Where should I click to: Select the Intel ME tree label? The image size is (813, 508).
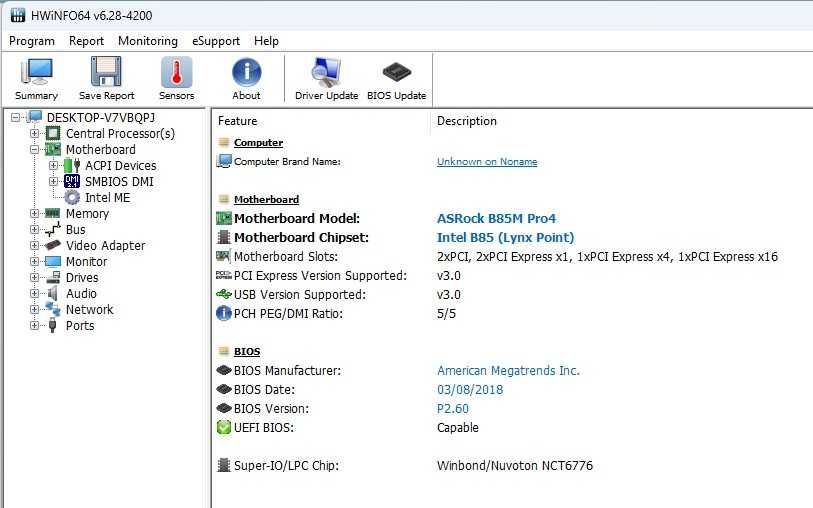pos(107,197)
